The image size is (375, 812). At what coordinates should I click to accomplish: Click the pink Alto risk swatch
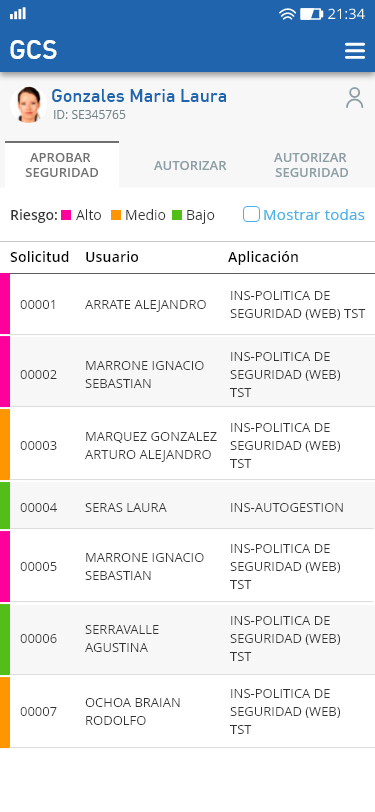[66, 215]
